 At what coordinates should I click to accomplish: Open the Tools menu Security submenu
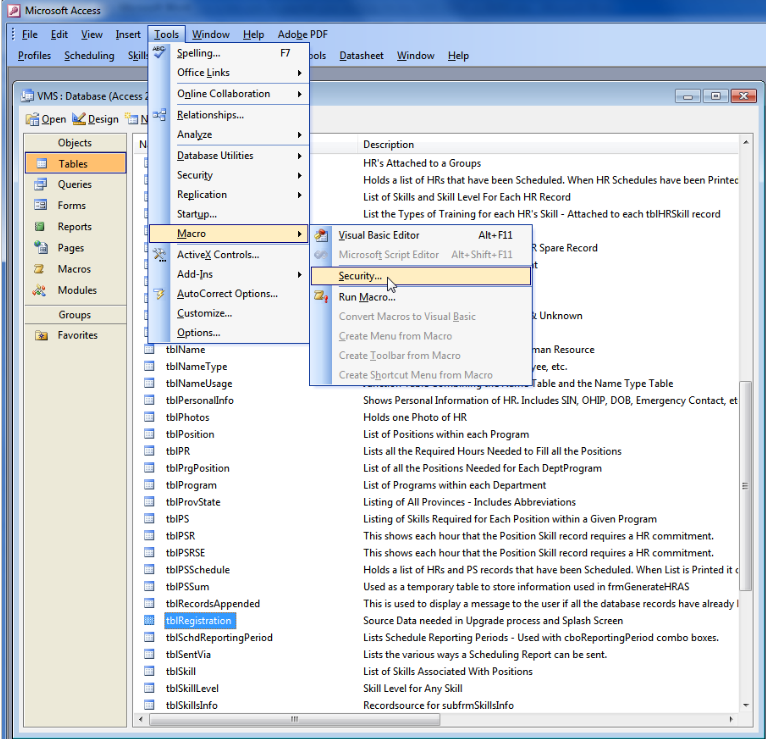click(x=229, y=175)
